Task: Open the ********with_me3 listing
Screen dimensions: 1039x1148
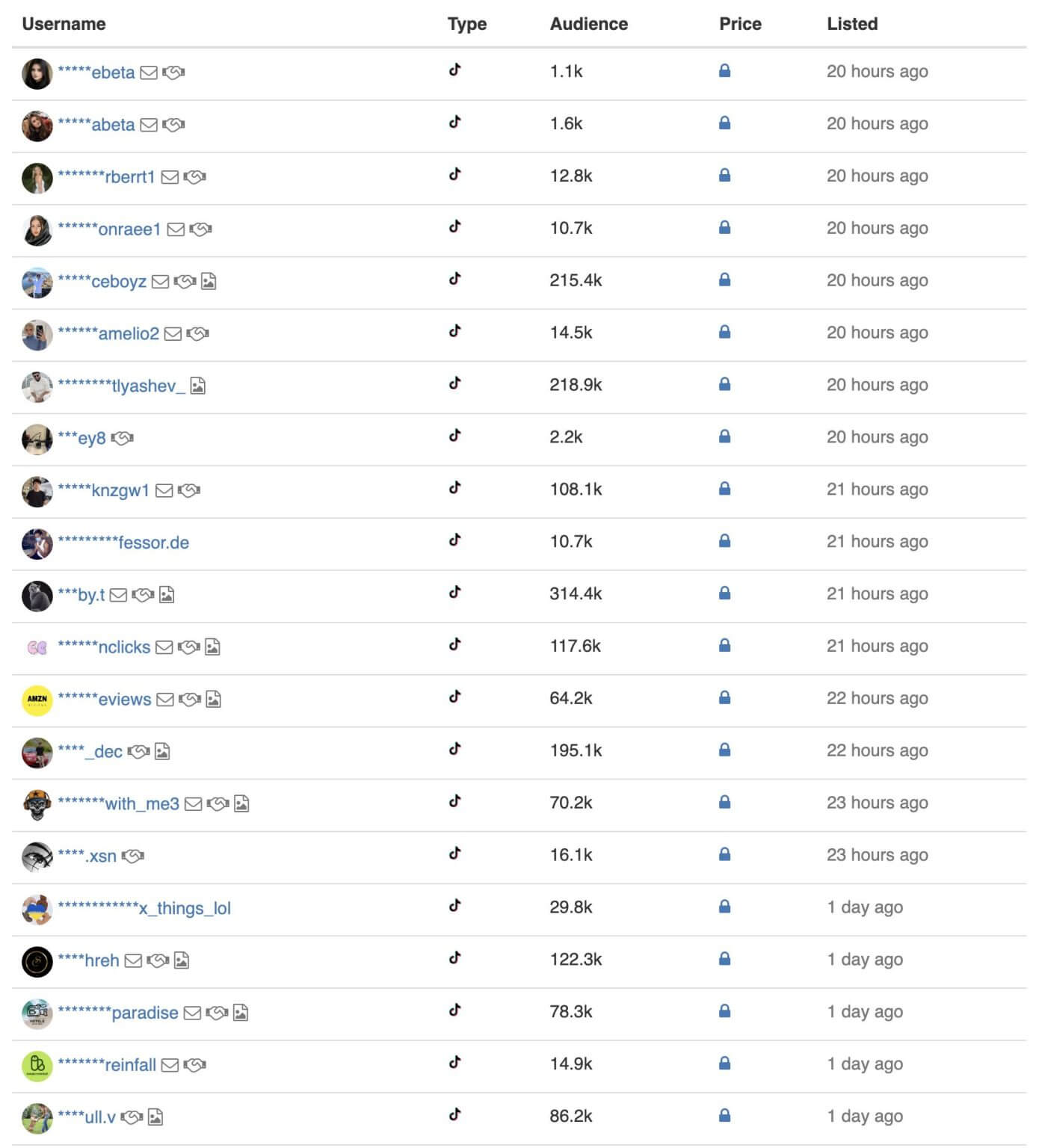Action: pos(118,804)
